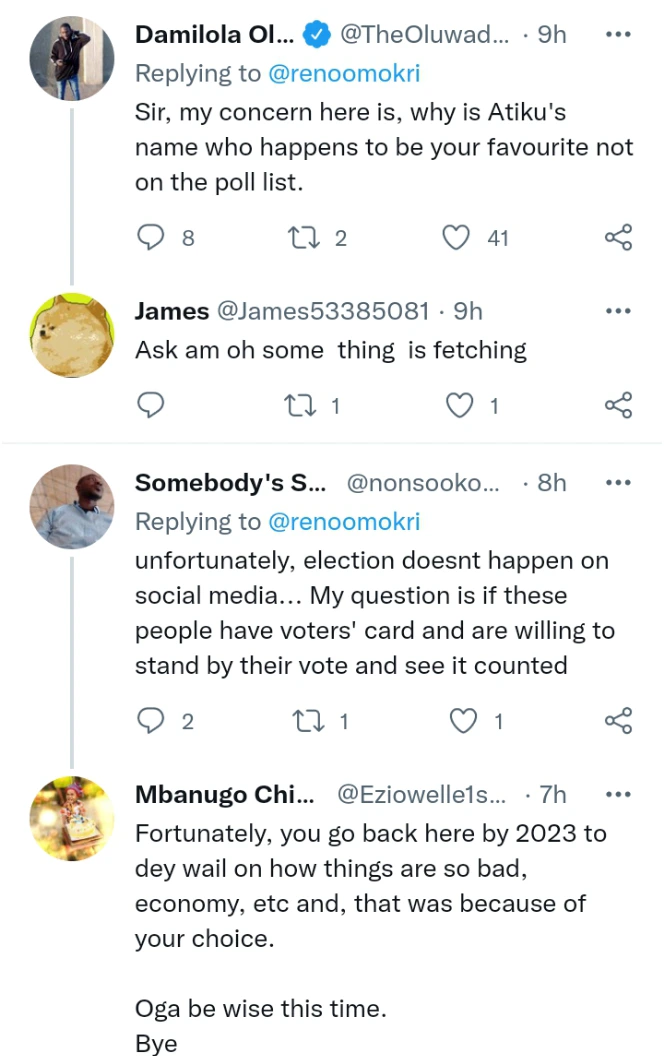664x1056 pixels.
Task: View James's dog profile picture
Action: (71, 335)
